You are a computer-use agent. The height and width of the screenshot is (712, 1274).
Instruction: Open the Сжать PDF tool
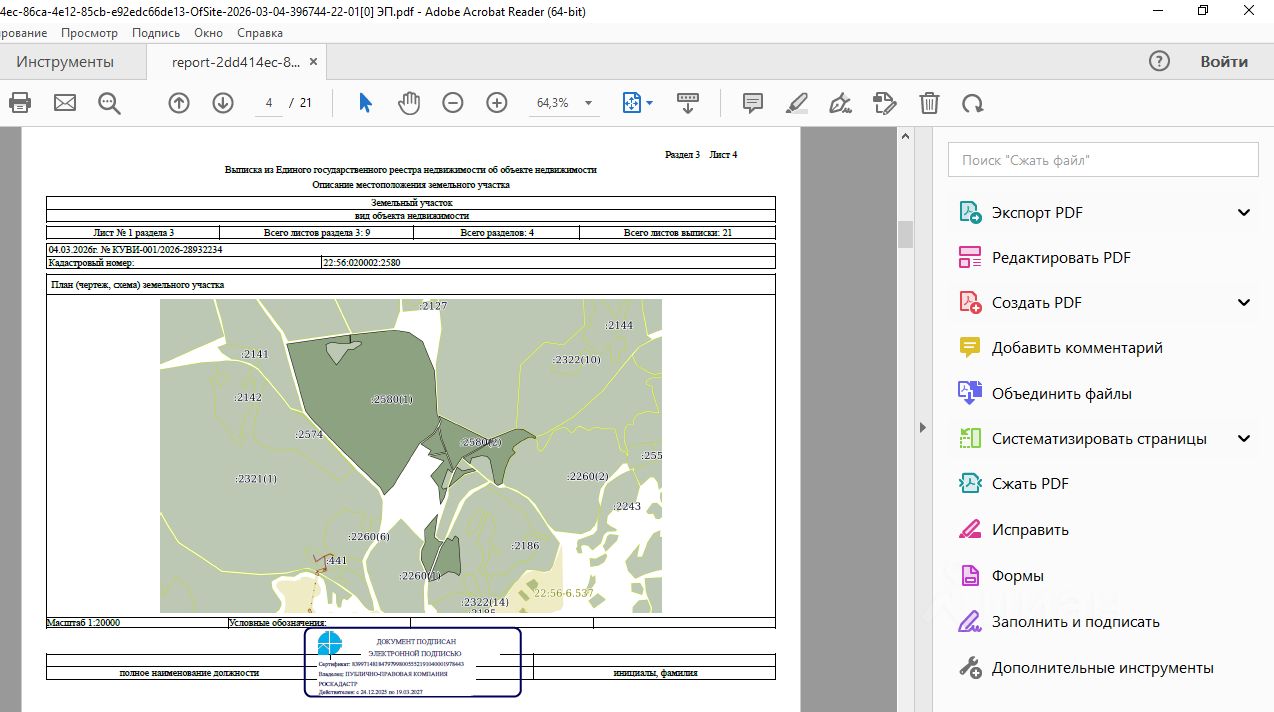pyautogui.click(x=1030, y=484)
